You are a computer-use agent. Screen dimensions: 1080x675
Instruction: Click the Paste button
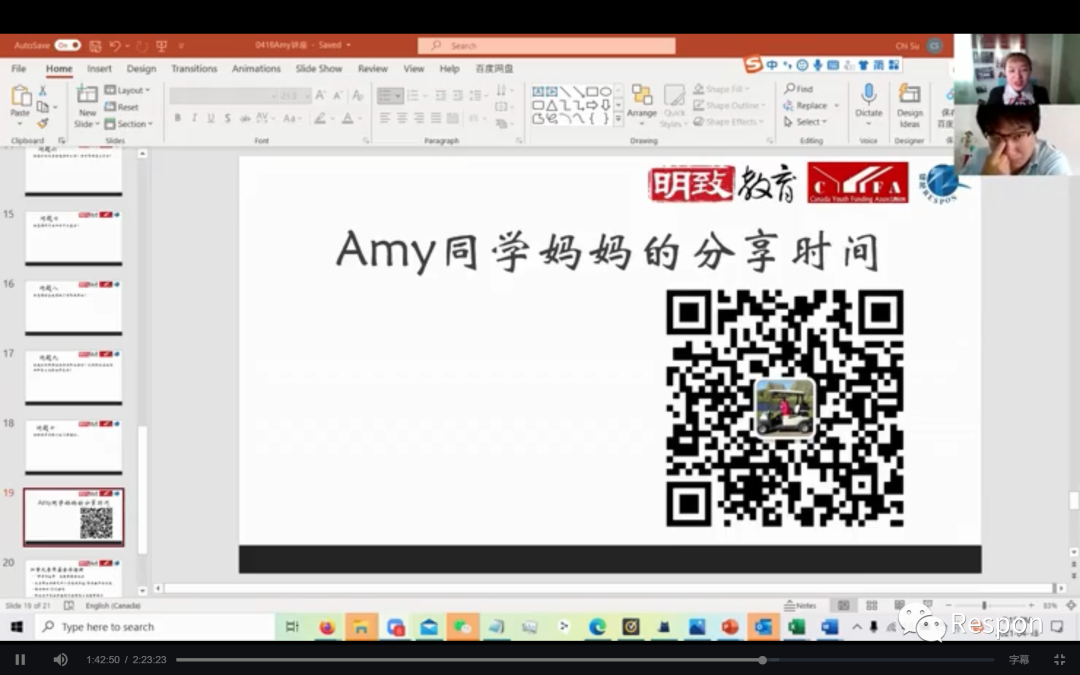[20, 105]
